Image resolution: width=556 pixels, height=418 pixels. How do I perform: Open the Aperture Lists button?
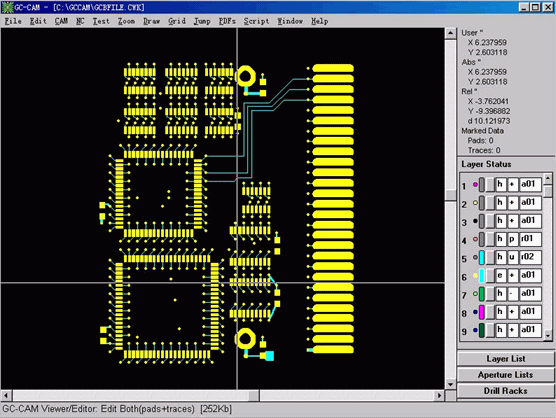(x=505, y=375)
